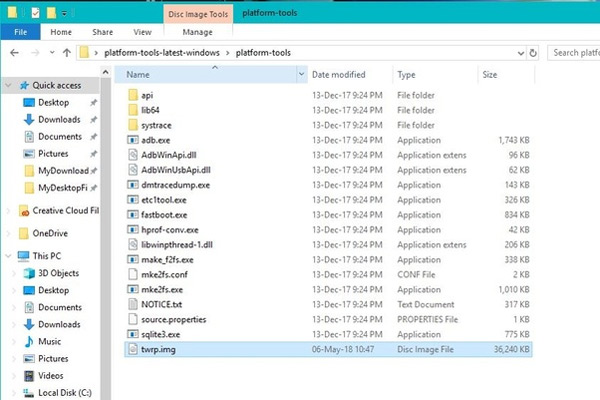
Task: Open the address bar history dropdown
Action: (x=520, y=53)
